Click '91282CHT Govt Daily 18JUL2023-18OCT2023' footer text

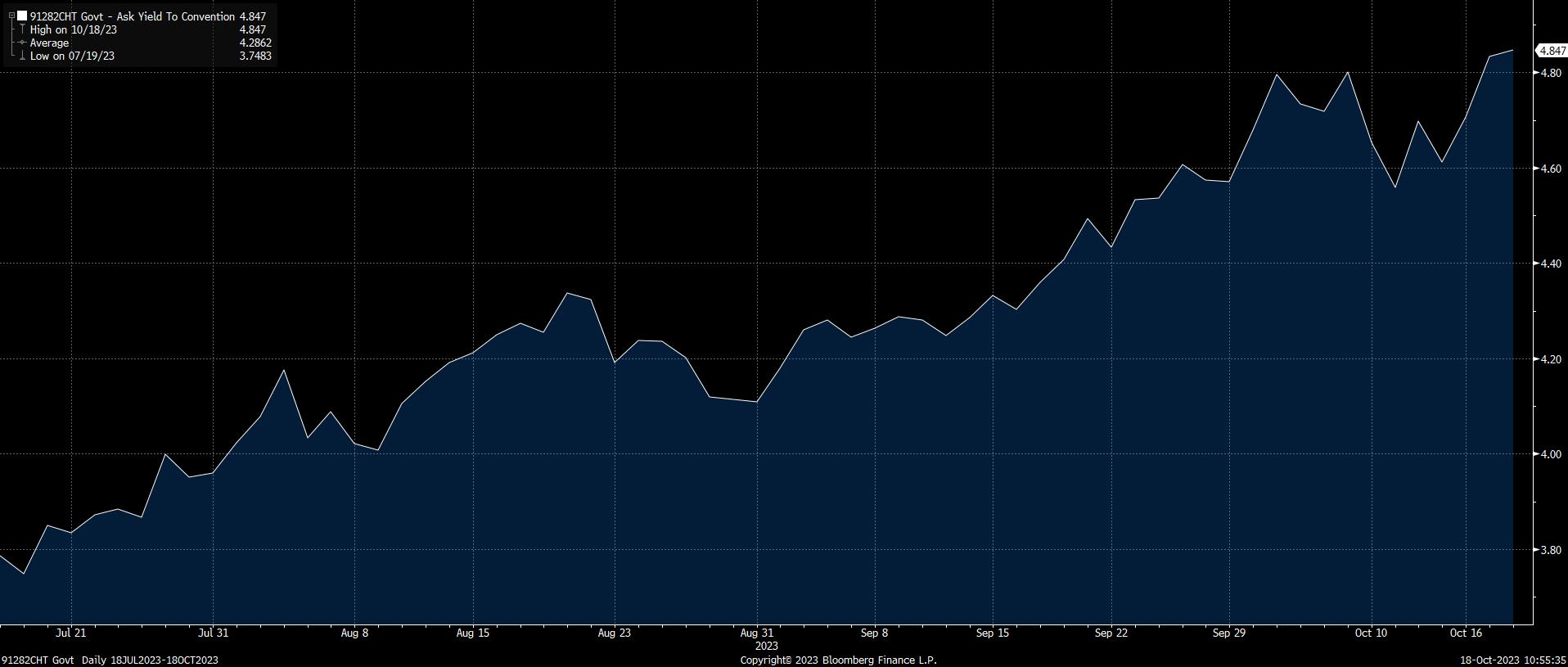(x=110, y=660)
